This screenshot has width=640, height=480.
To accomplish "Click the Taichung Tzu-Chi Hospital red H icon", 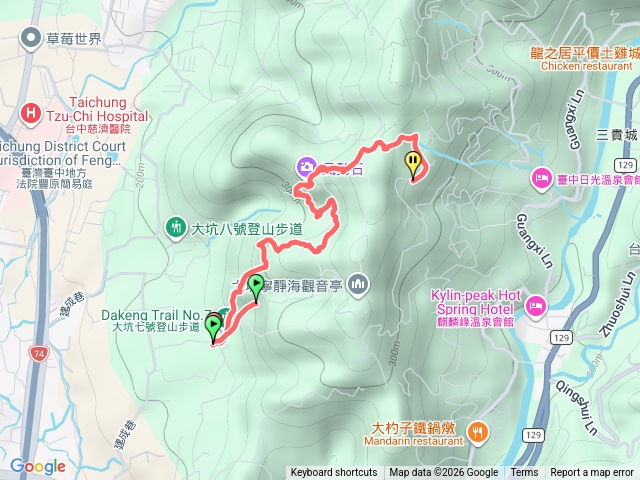I will pos(31,113).
